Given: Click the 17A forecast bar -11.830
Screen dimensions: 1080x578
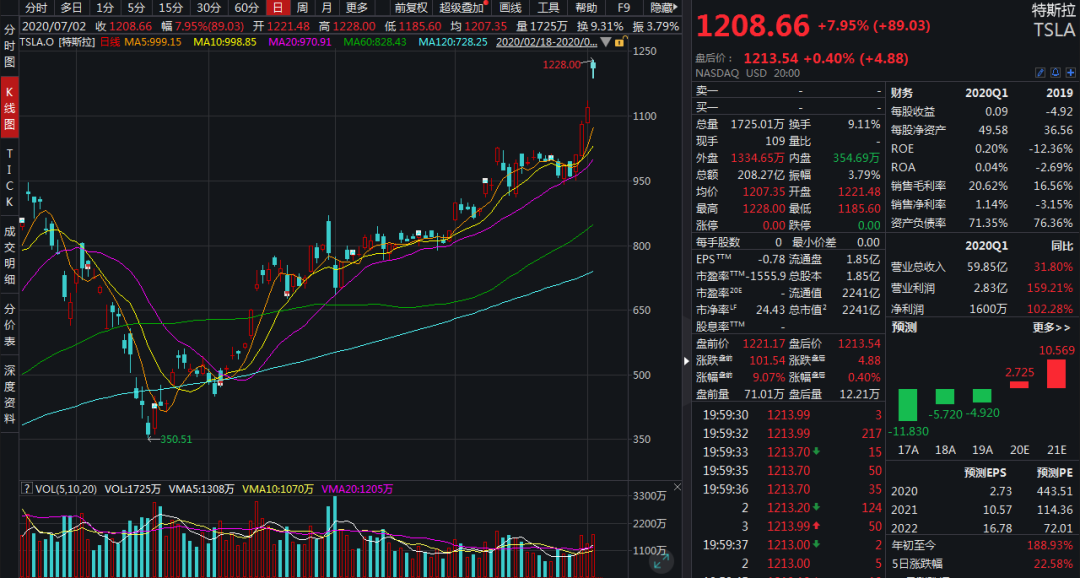Looking at the screenshot, I should point(908,405).
